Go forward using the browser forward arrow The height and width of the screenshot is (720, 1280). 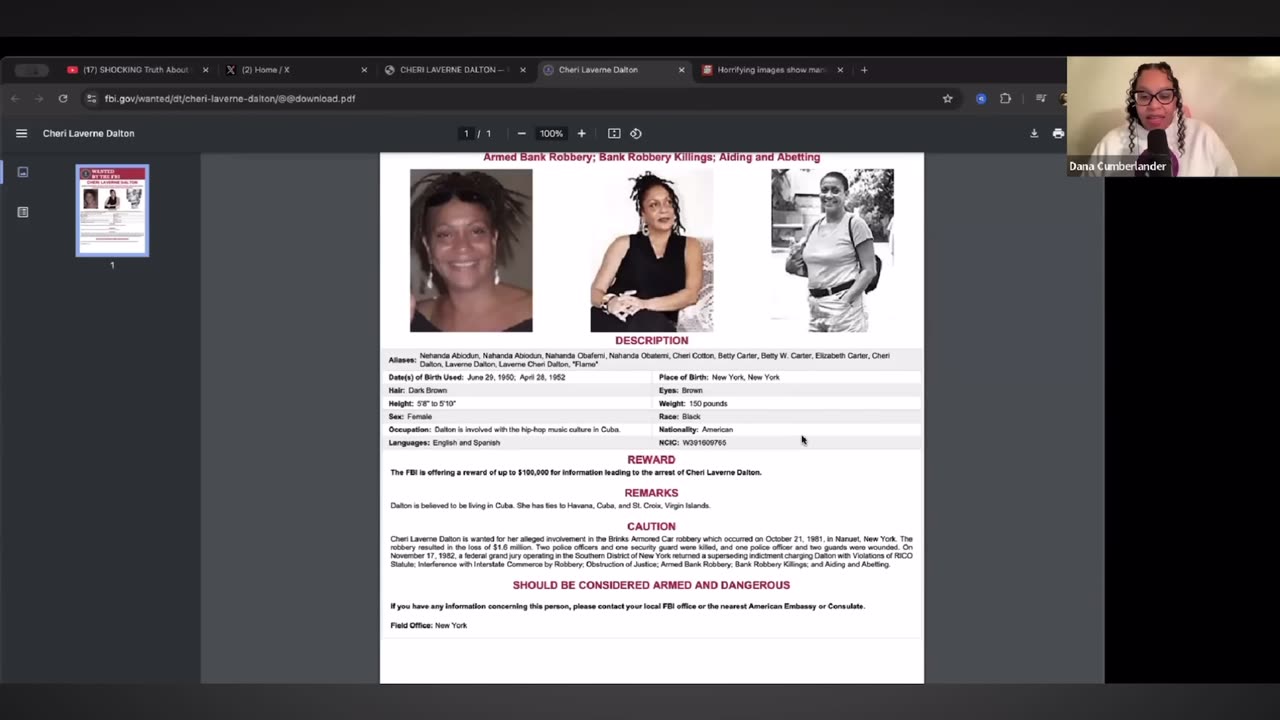39,98
